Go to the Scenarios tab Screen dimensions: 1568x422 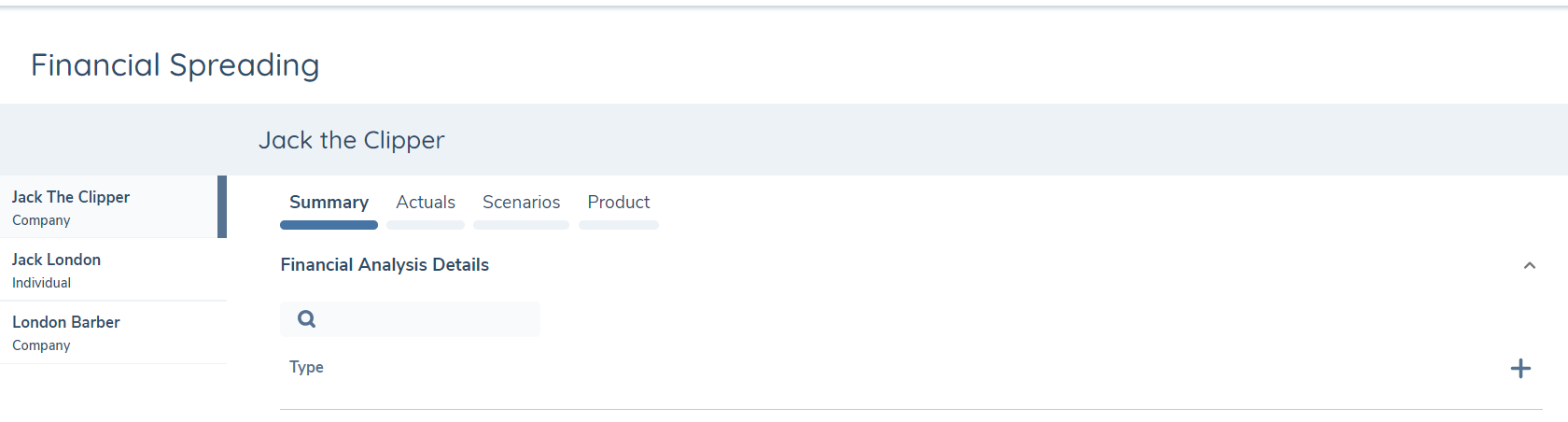521,203
